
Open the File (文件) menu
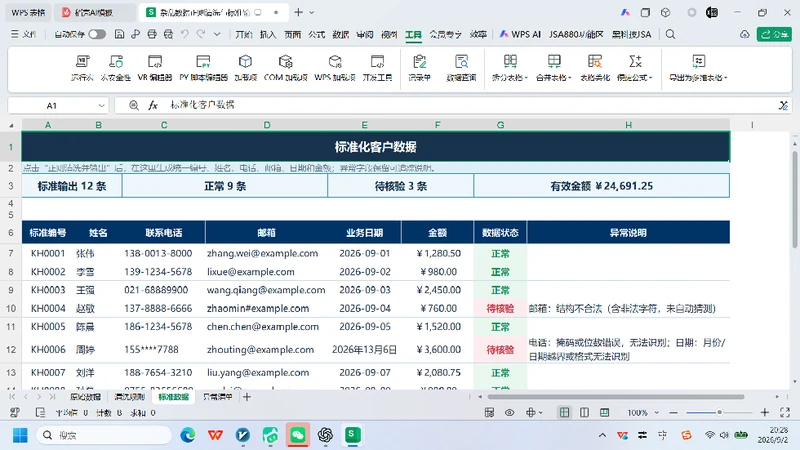click(x=23, y=34)
